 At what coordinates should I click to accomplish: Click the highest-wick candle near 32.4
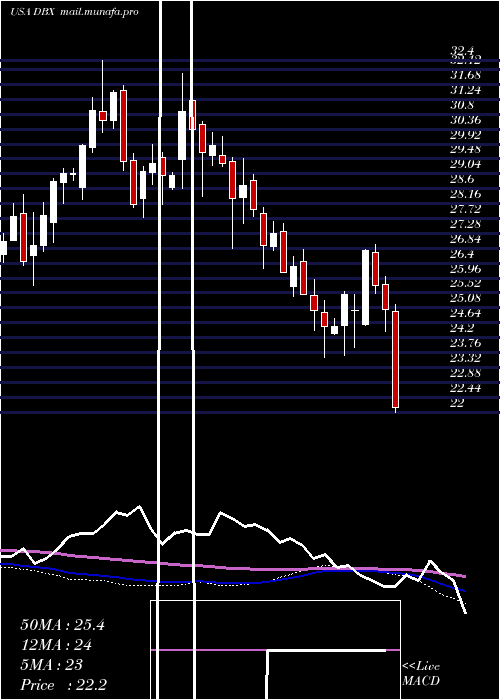(103, 96)
